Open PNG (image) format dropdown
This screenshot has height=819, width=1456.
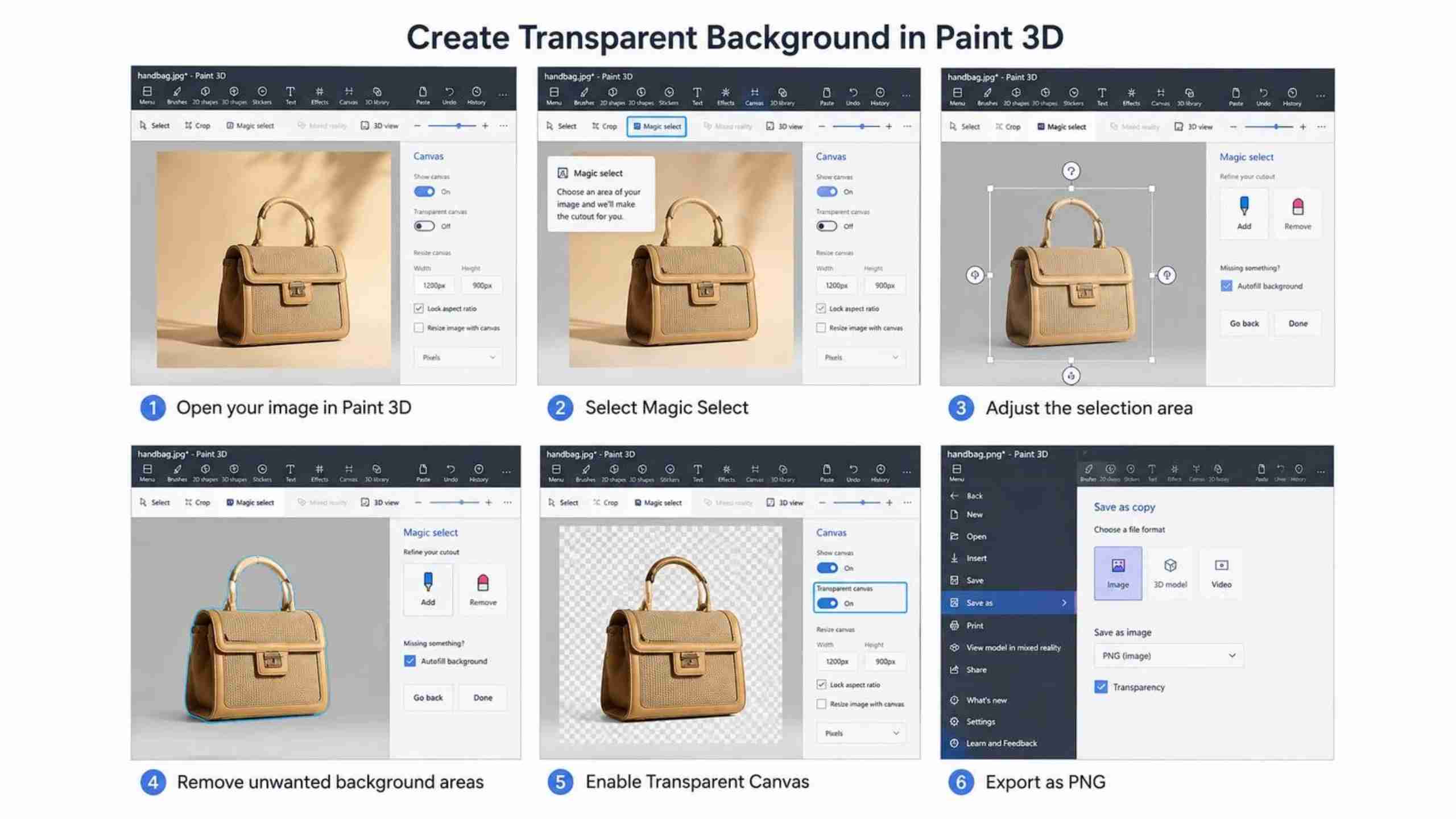(x=1168, y=655)
